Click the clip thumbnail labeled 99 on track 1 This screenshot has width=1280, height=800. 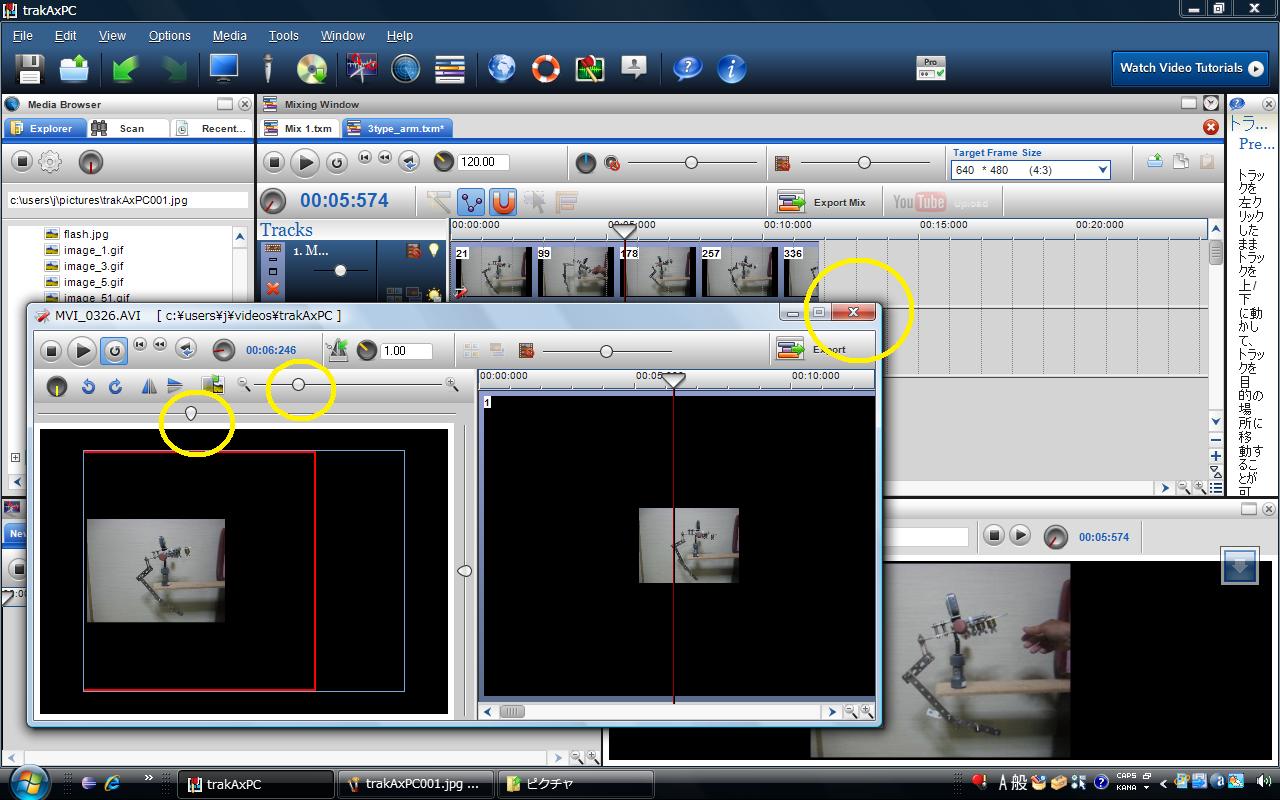click(575, 271)
